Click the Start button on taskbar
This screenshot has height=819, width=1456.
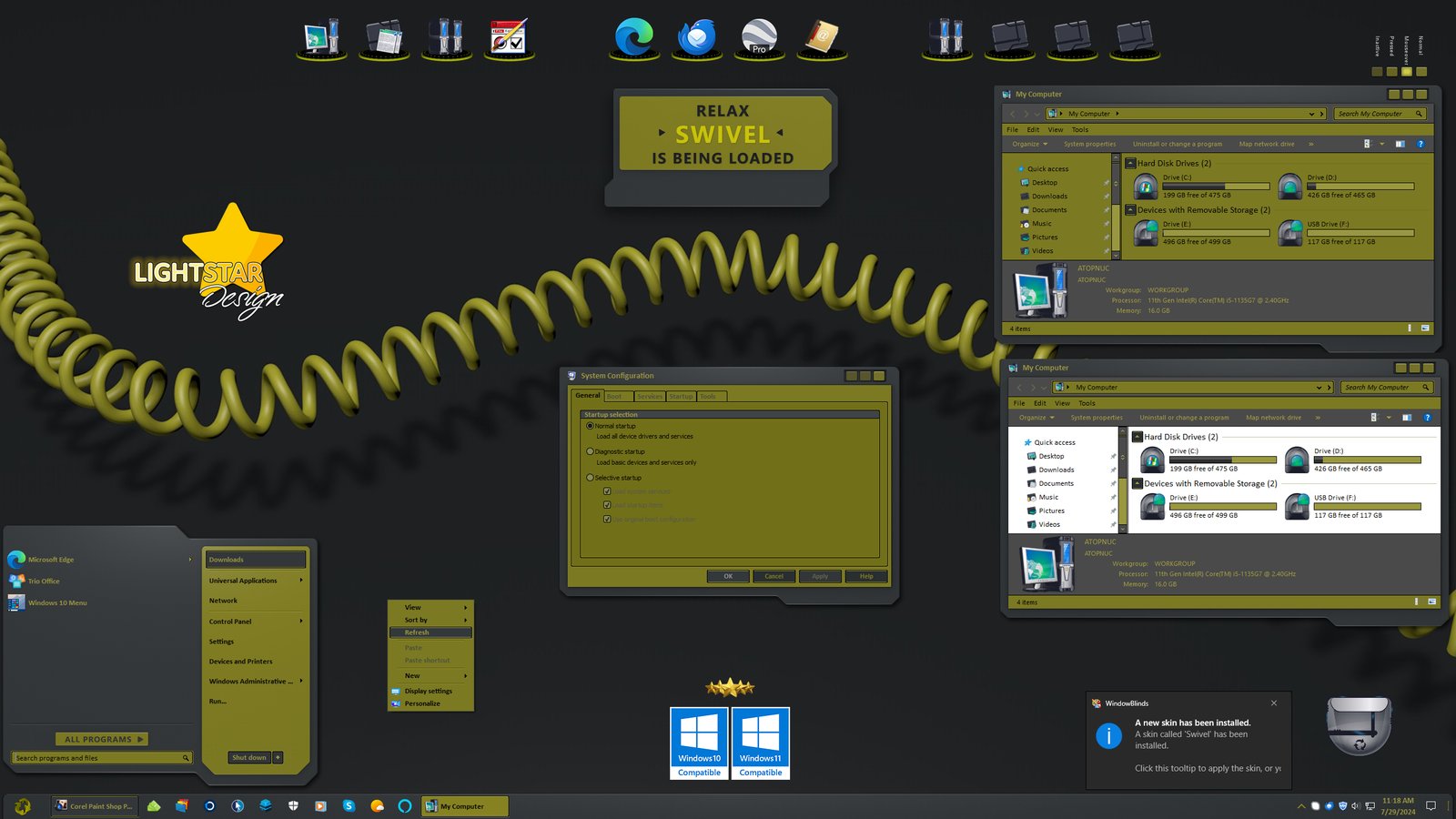23,805
